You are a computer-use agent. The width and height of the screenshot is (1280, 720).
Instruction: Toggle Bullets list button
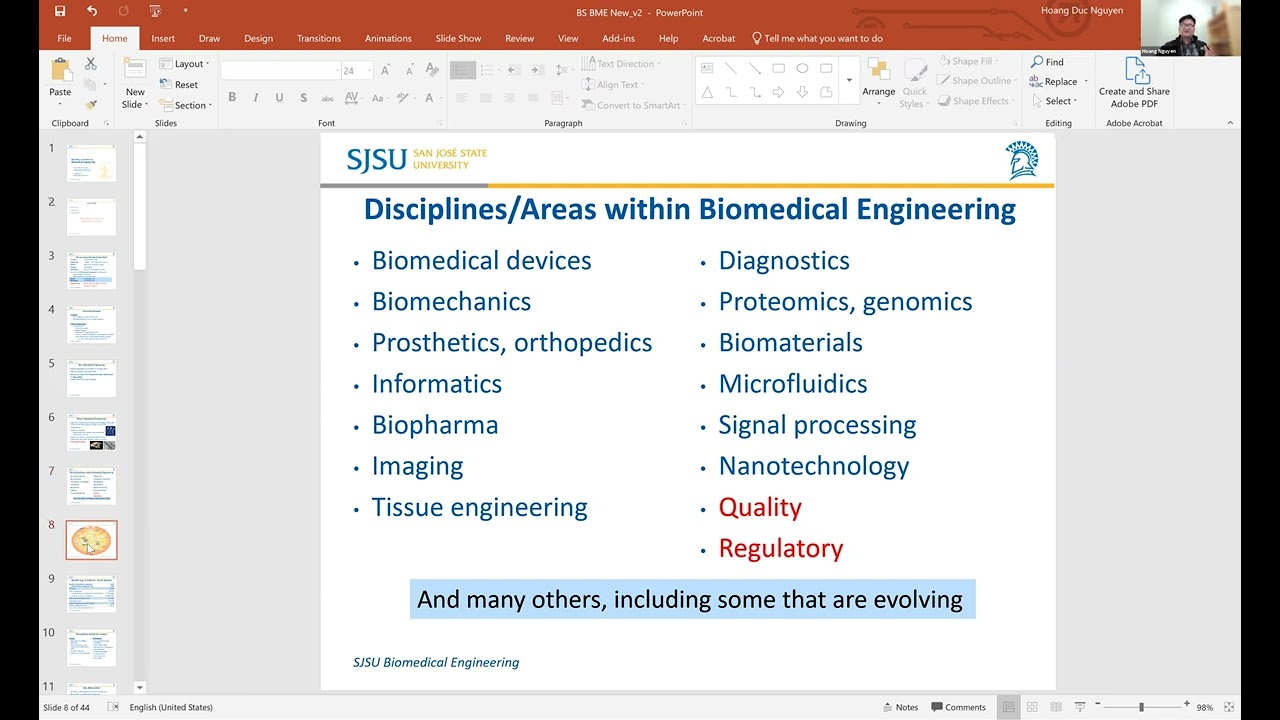tap(462, 70)
